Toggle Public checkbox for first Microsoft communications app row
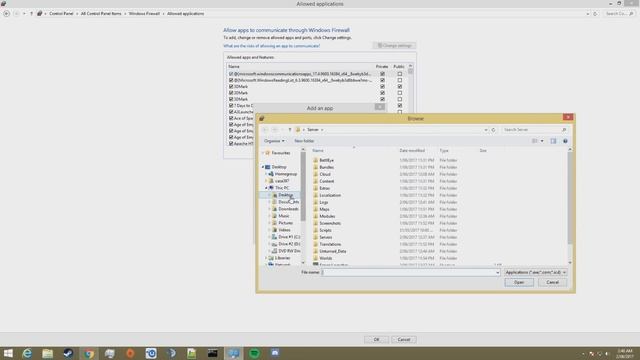640x360 pixels. click(x=400, y=74)
